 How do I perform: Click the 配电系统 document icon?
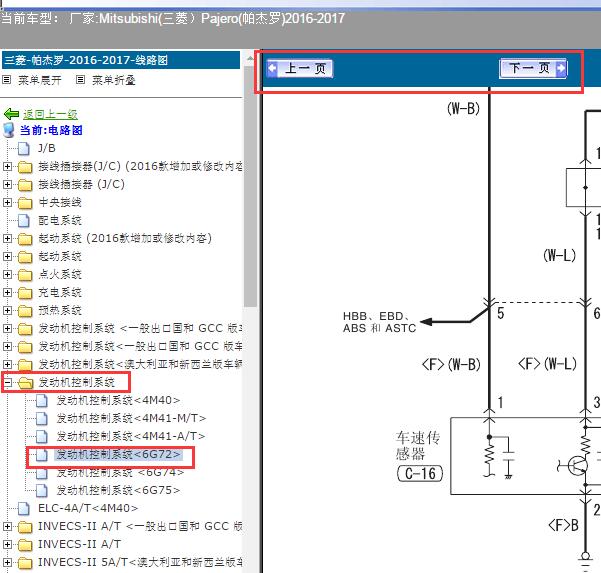[x=24, y=220]
